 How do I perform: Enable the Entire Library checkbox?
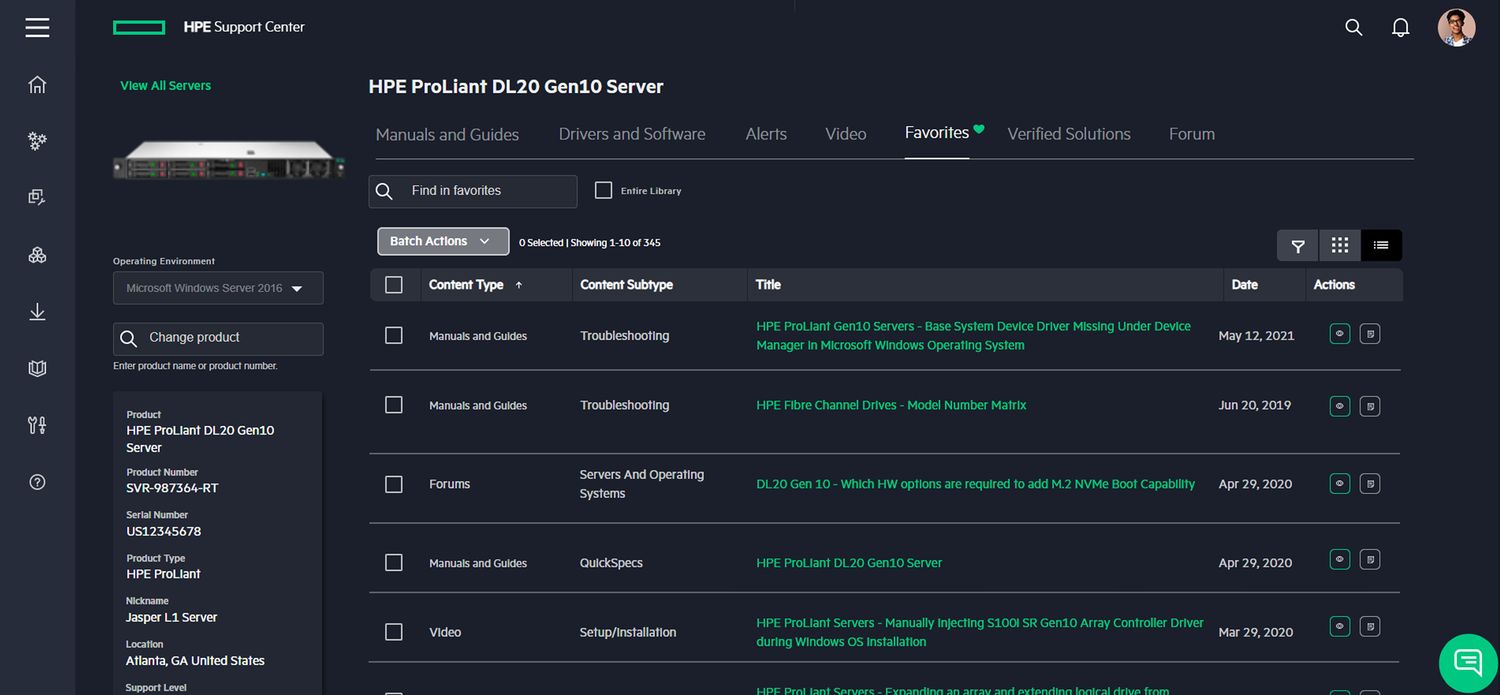coord(603,190)
